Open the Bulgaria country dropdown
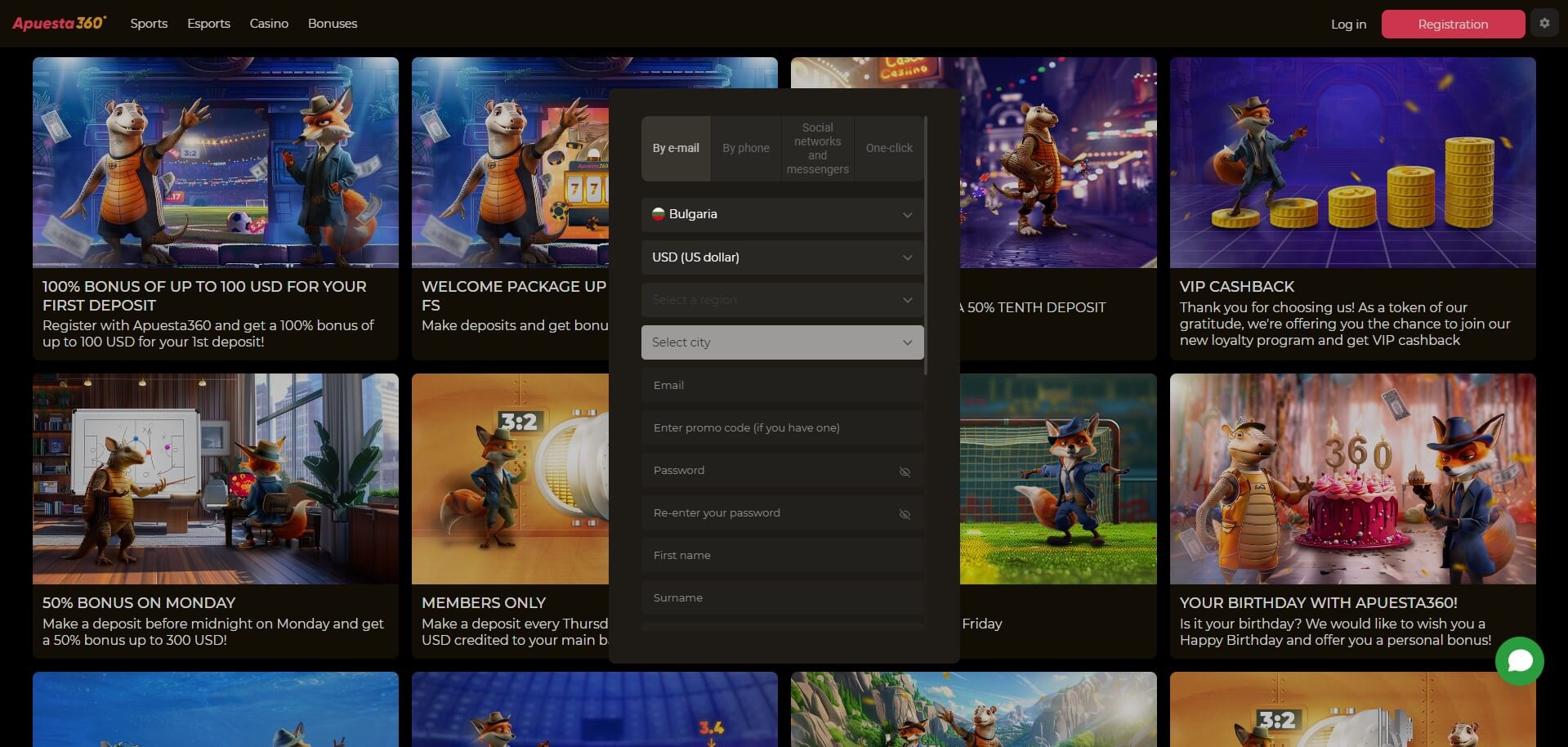 [x=783, y=214]
